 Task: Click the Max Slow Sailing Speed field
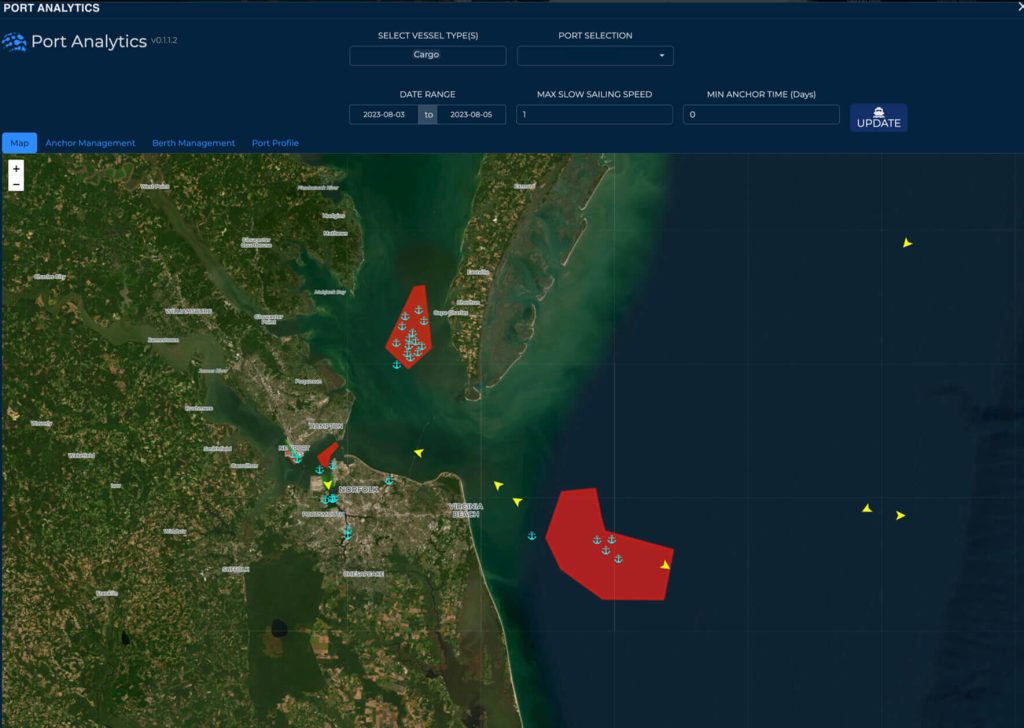click(594, 115)
